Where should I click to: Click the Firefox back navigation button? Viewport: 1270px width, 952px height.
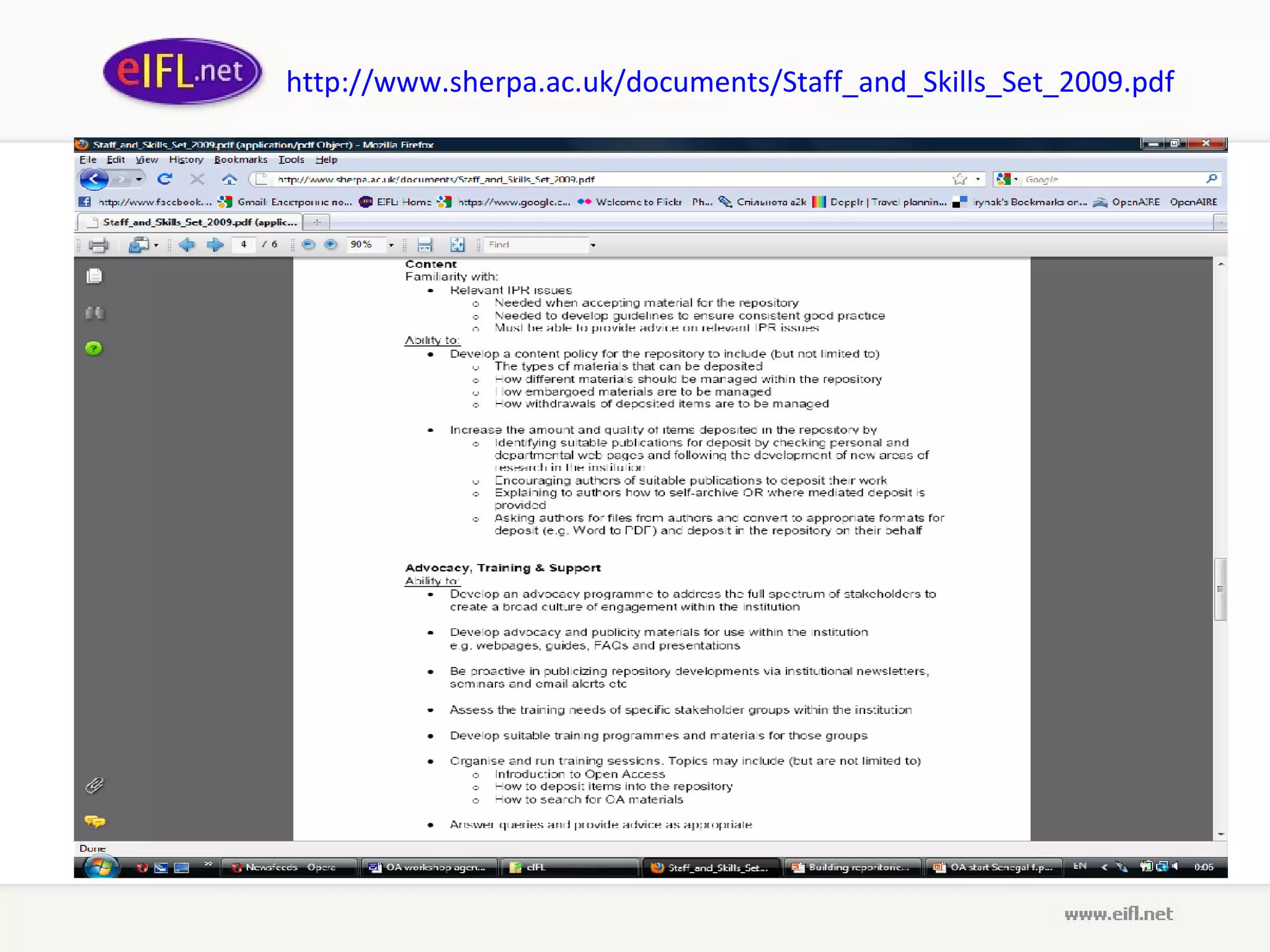point(94,179)
